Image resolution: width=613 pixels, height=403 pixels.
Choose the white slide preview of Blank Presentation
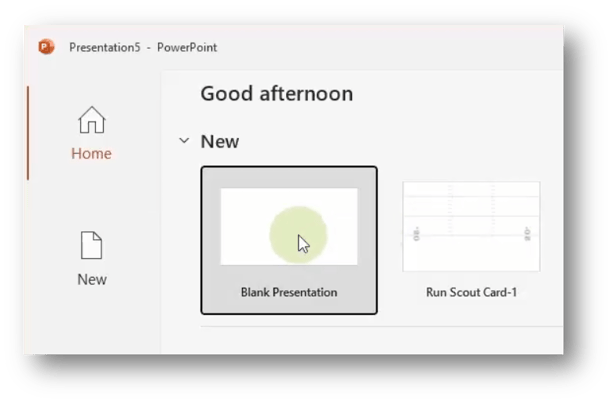pyautogui.click(x=289, y=226)
